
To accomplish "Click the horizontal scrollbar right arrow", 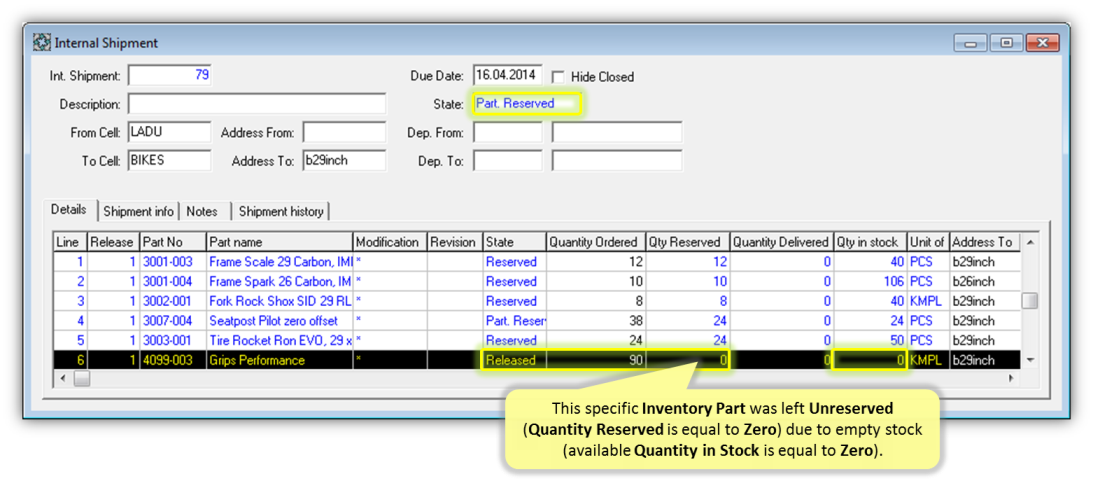I will [x=1011, y=378].
